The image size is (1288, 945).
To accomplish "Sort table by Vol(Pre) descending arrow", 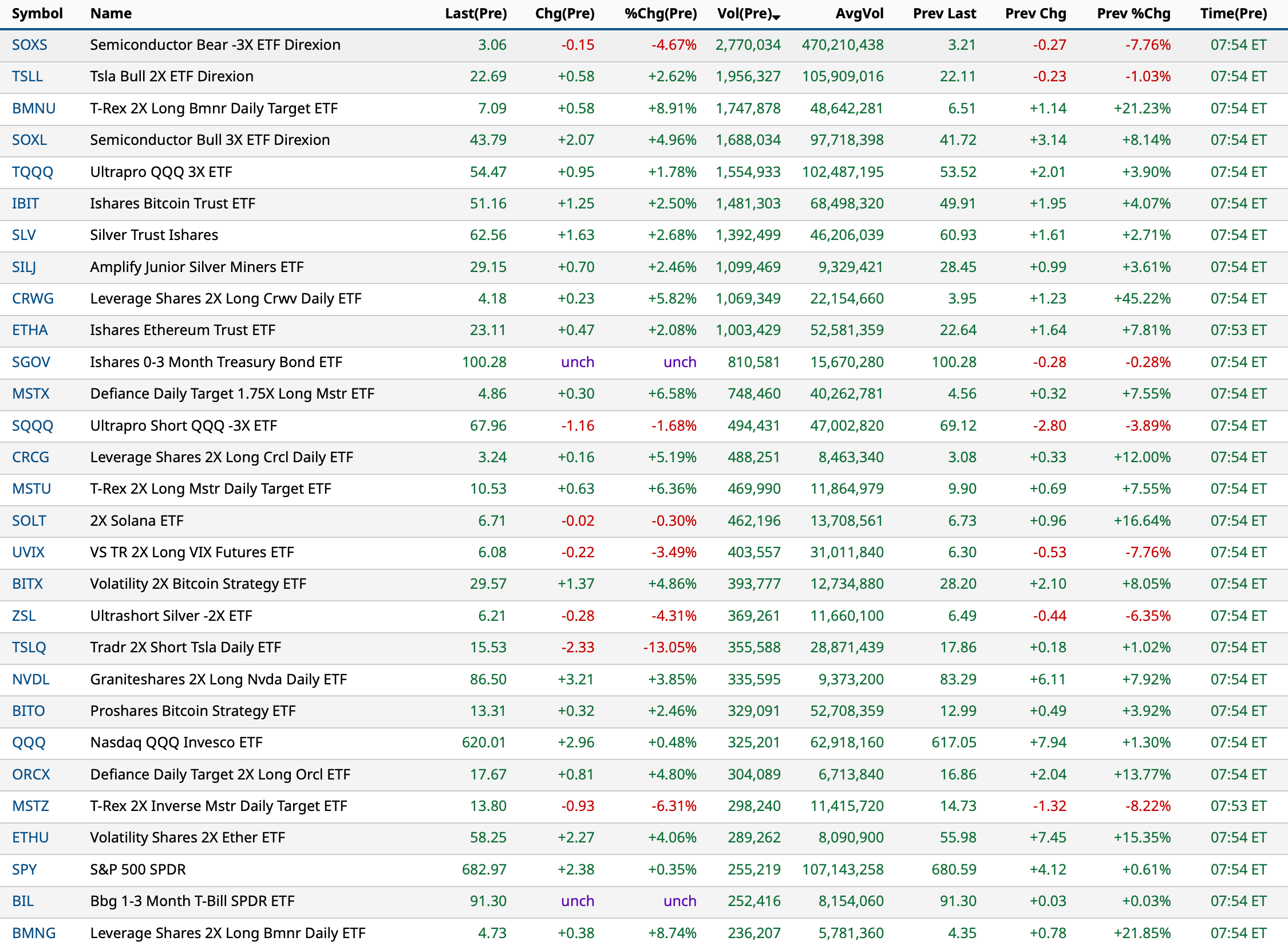I will tap(776, 17).
